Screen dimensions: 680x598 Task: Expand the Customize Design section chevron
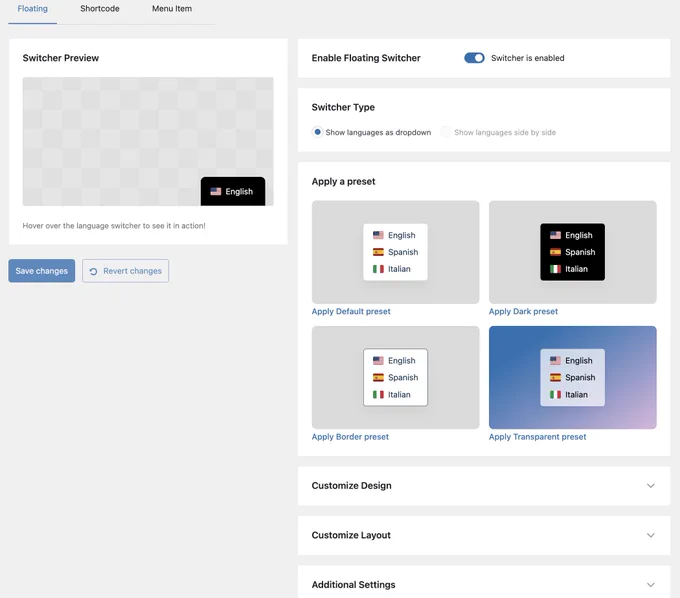651,486
